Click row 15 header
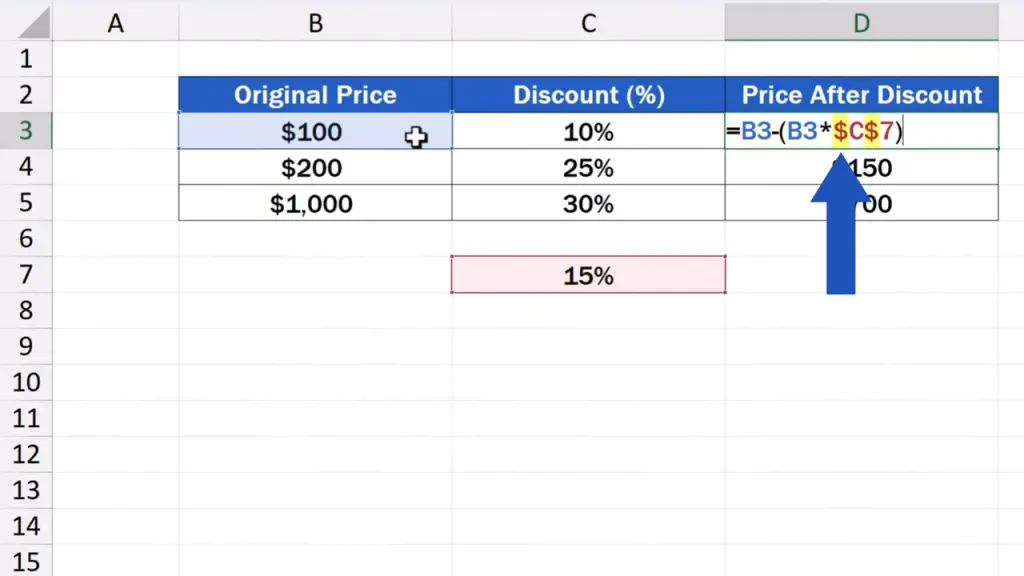Viewport: 1024px width, 576px height. click(x=25, y=560)
